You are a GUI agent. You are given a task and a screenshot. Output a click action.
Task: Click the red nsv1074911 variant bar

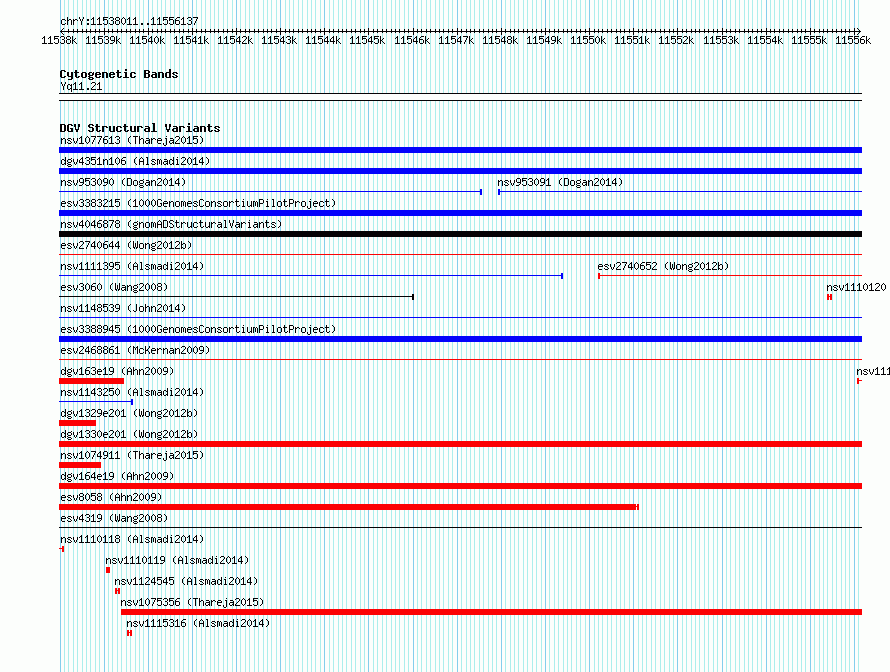click(80, 465)
